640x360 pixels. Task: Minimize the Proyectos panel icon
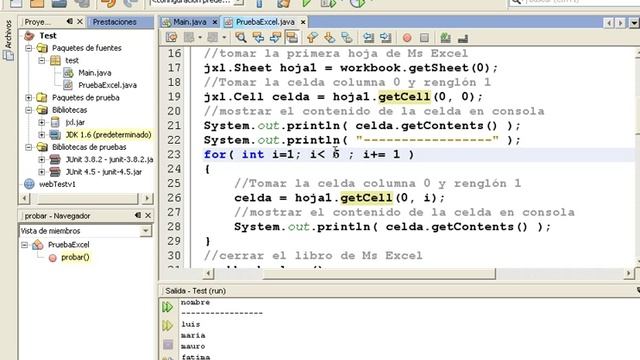[69, 21]
